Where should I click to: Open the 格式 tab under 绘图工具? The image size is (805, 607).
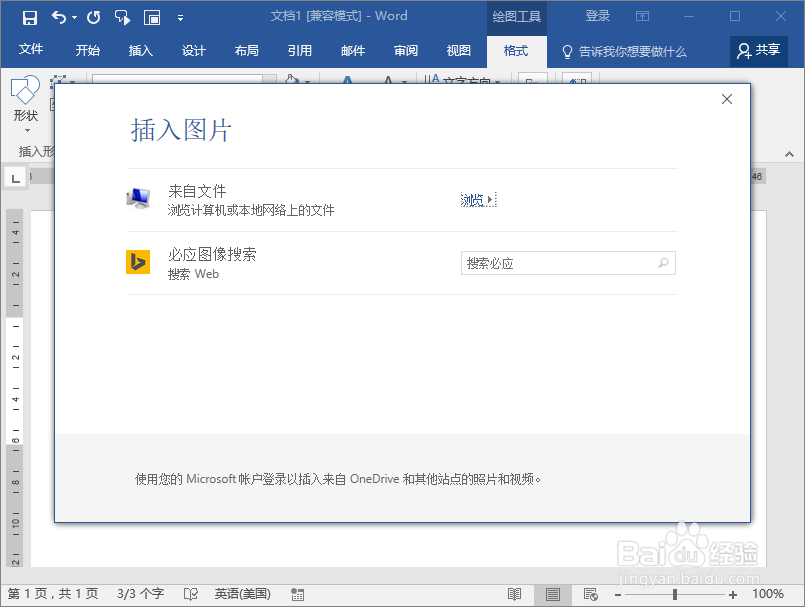516,50
